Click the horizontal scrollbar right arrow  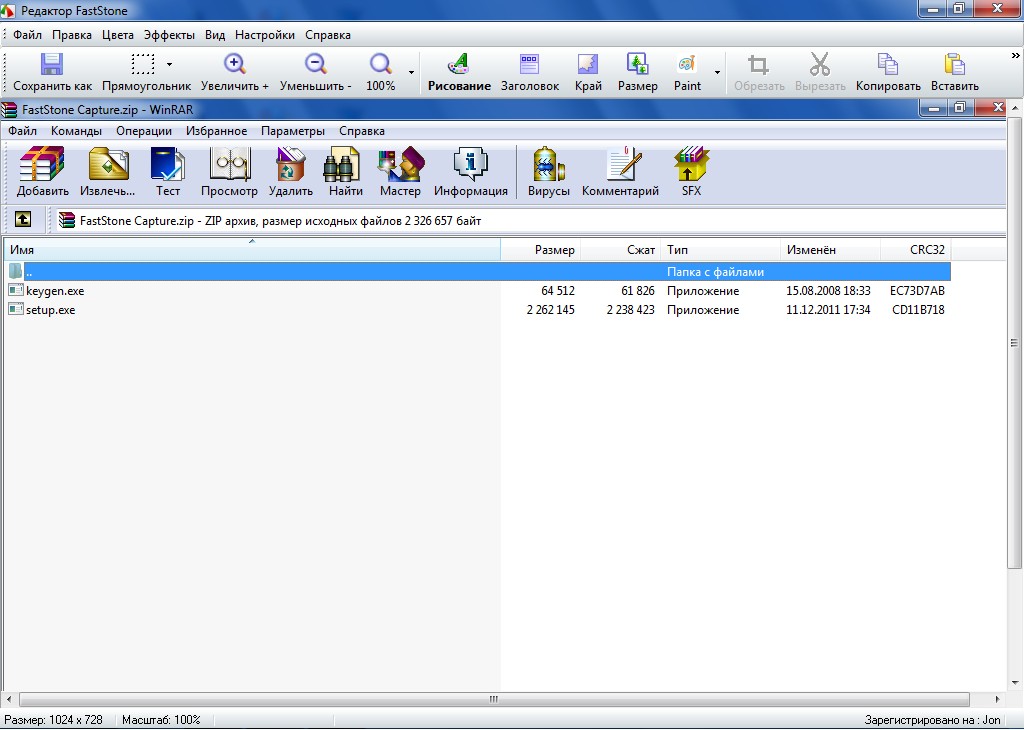point(997,699)
